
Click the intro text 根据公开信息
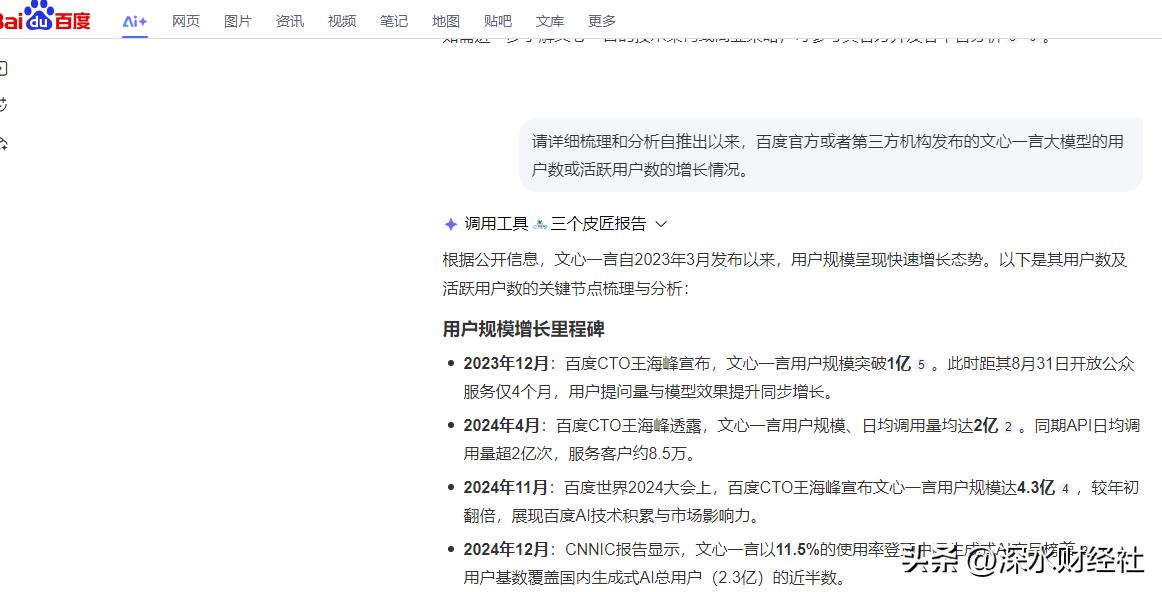[x=490, y=260]
